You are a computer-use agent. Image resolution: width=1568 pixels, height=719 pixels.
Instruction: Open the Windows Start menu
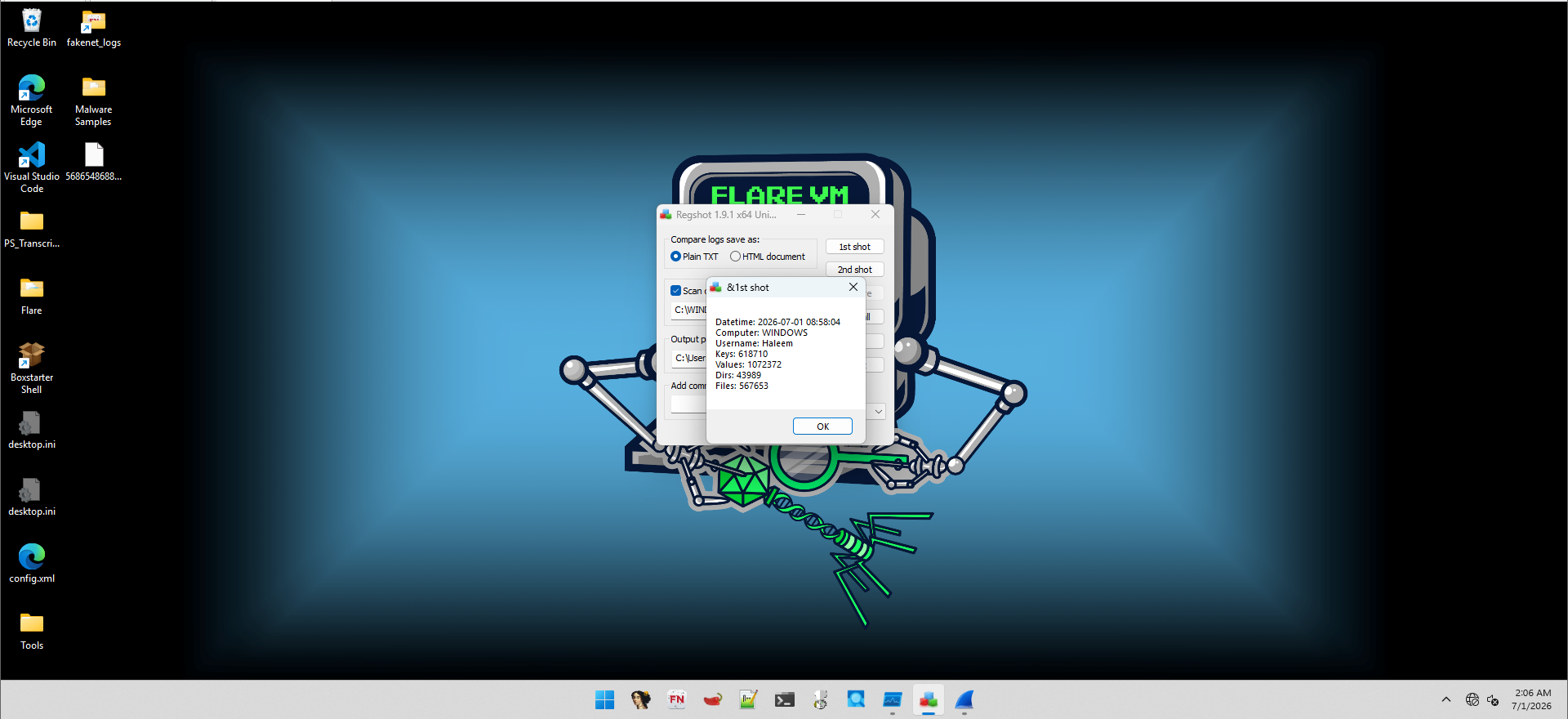tap(605, 700)
